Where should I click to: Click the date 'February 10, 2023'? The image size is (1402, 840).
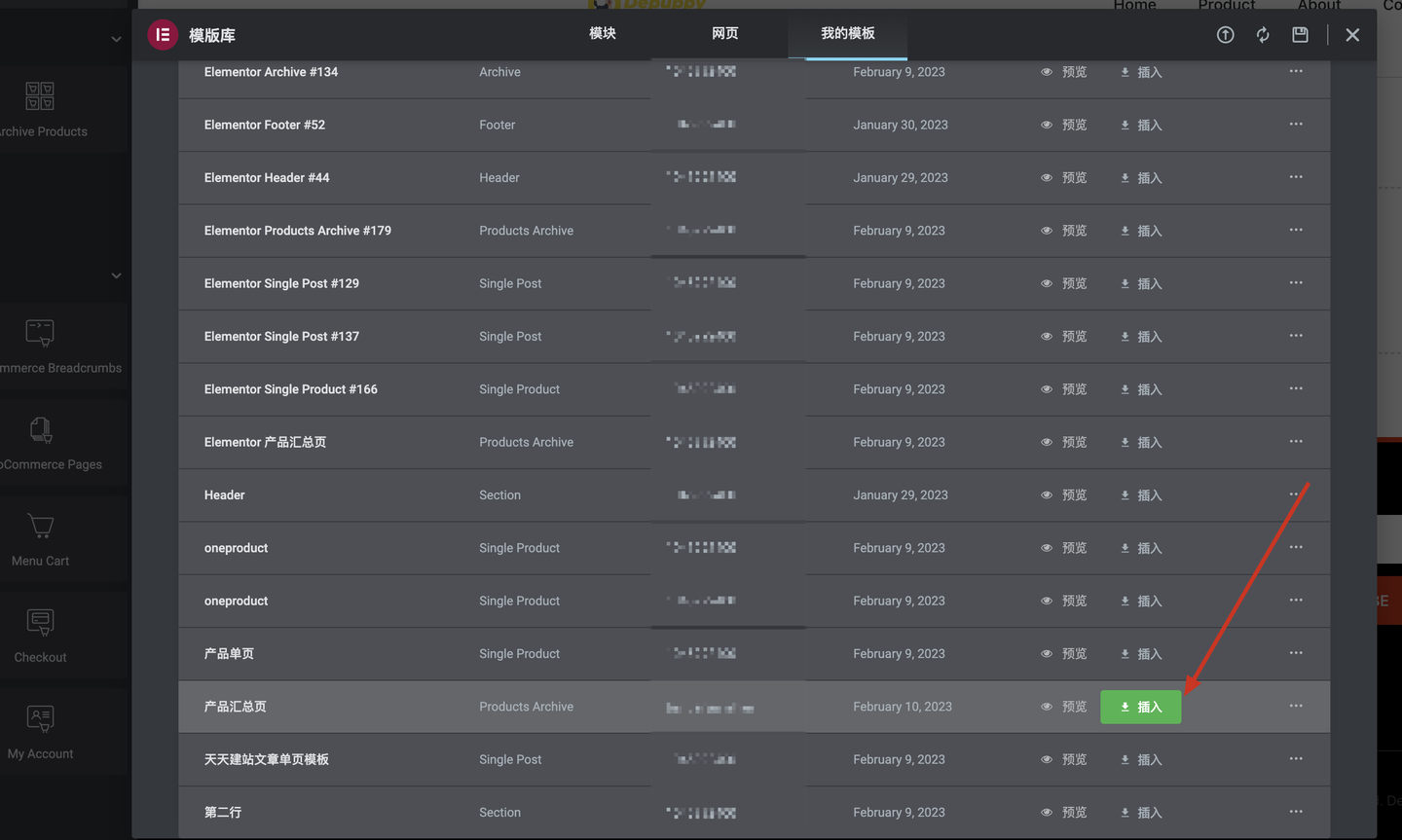(903, 707)
